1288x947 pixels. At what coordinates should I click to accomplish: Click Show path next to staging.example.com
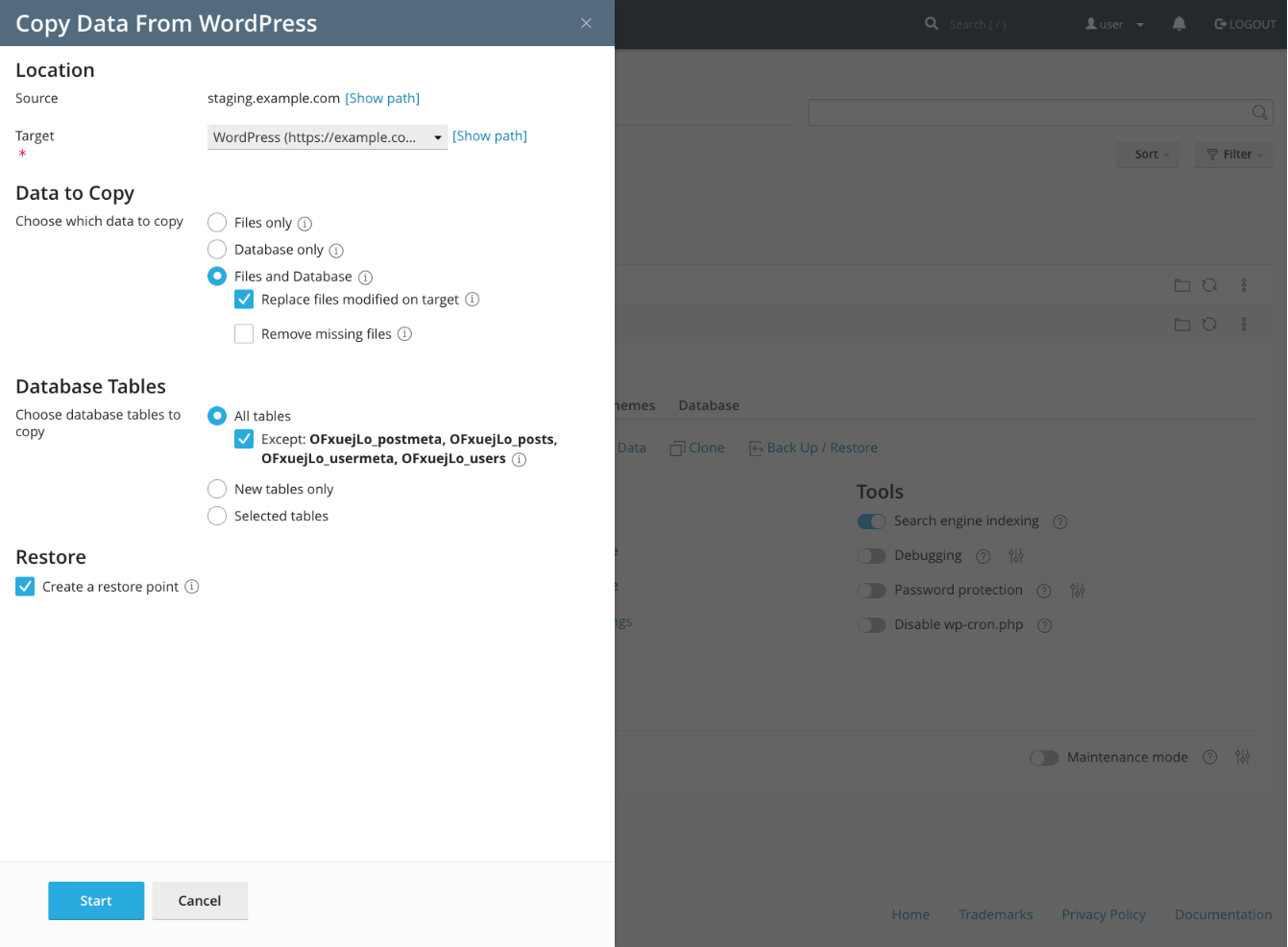[x=382, y=97]
